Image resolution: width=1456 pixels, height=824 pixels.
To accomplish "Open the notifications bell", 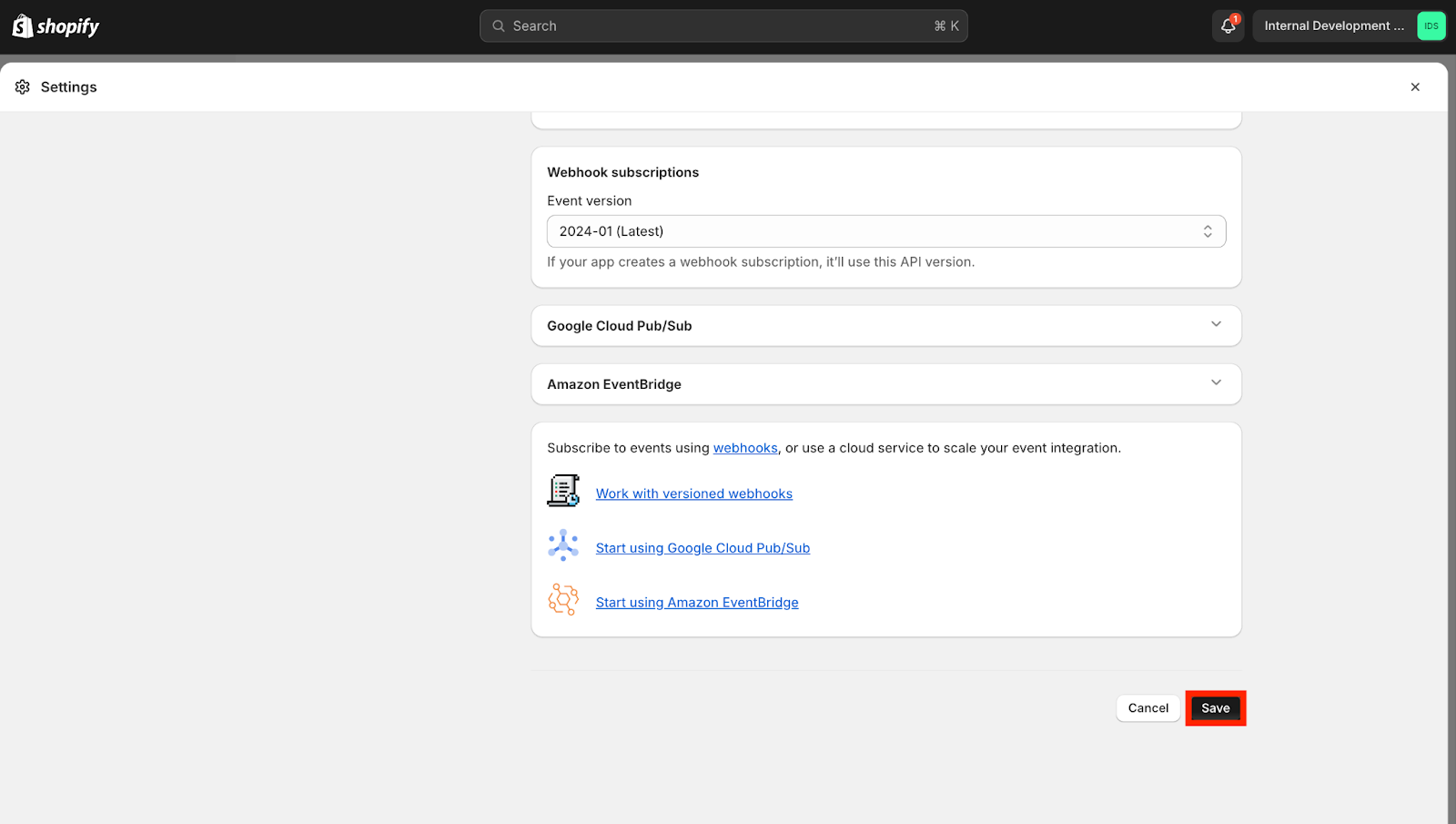I will [x=1228, y=25].
